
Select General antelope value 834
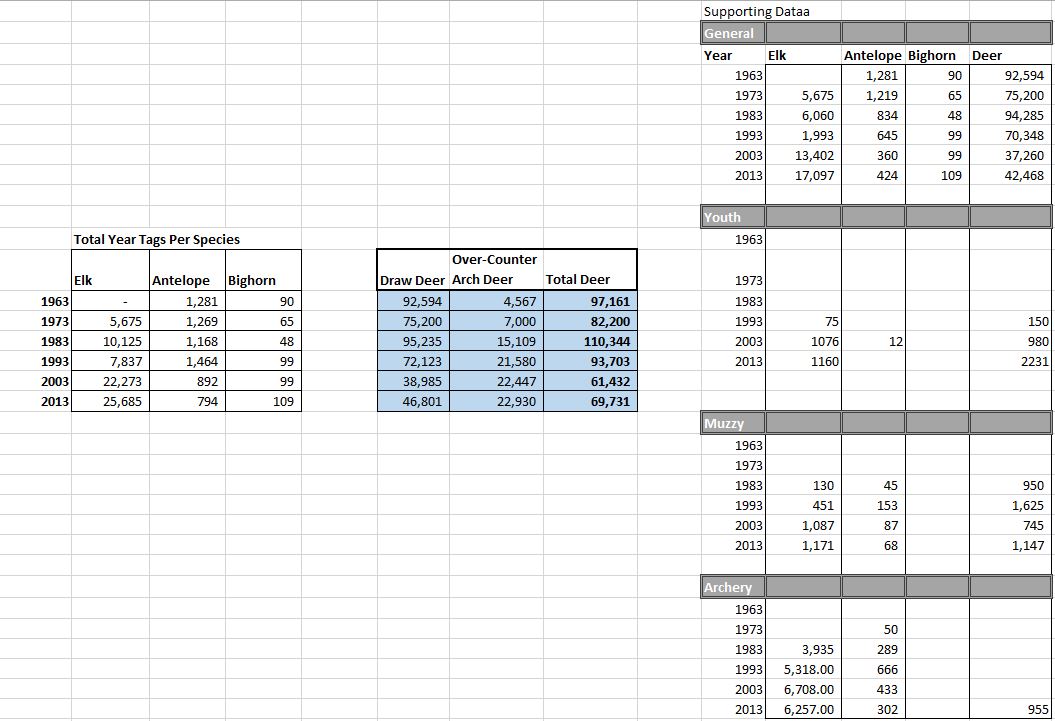point(873,116)
